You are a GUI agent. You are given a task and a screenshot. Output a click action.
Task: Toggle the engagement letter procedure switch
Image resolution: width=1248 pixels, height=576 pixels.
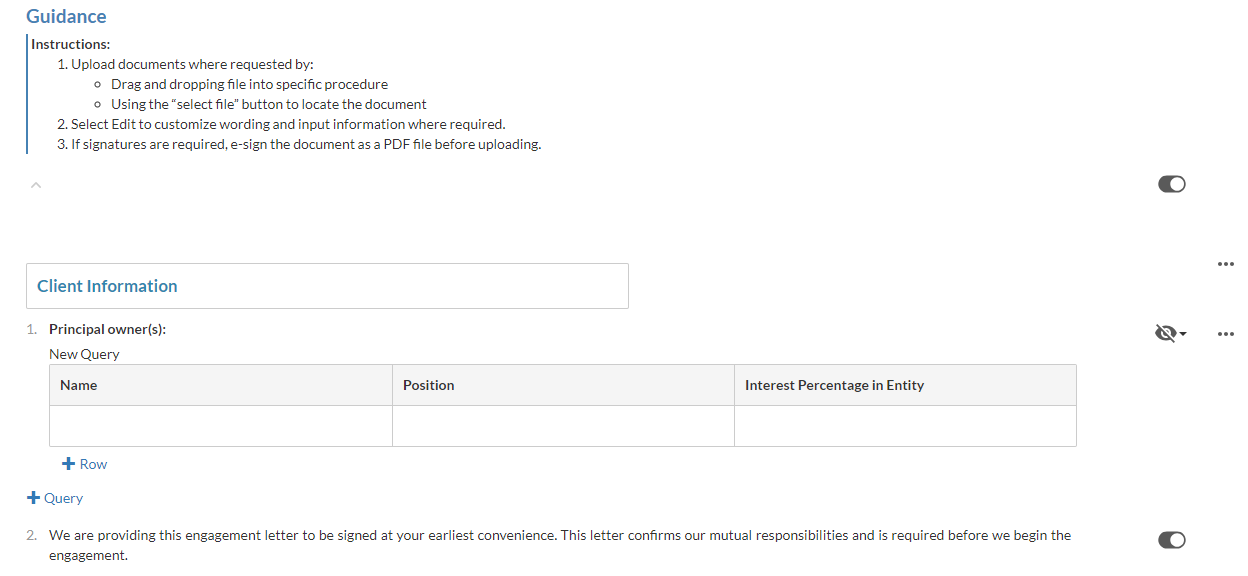pyautogui.click(x=1171, y=540)
